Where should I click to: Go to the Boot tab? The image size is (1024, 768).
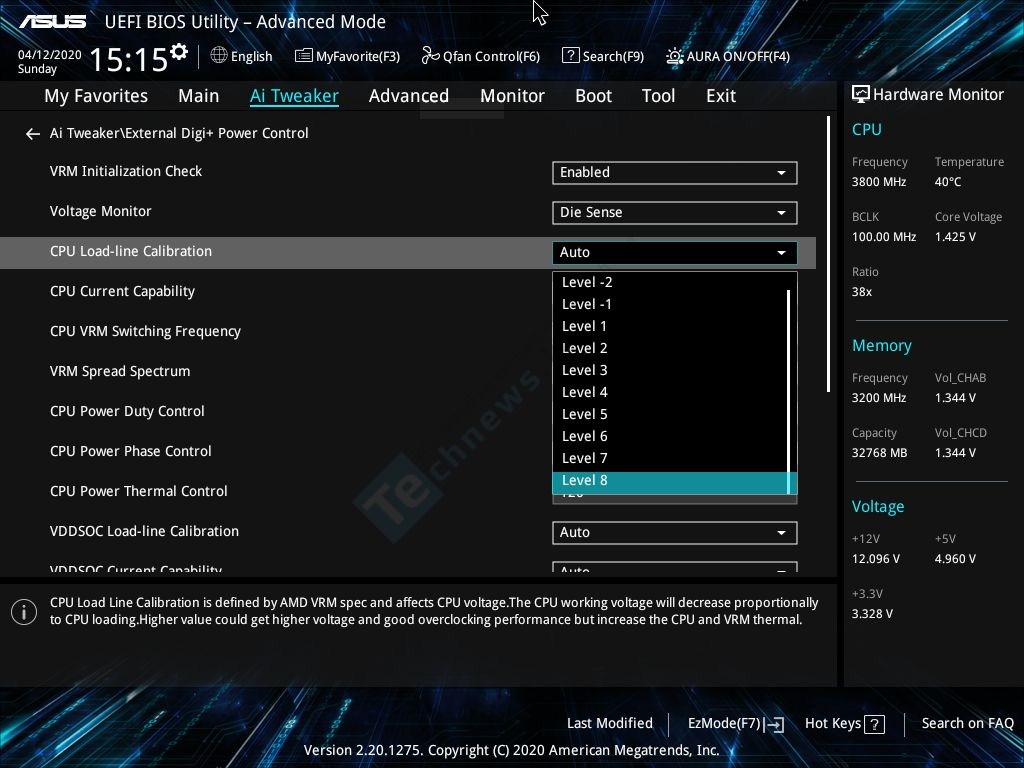pyautogui.click(x=594, y=96)
